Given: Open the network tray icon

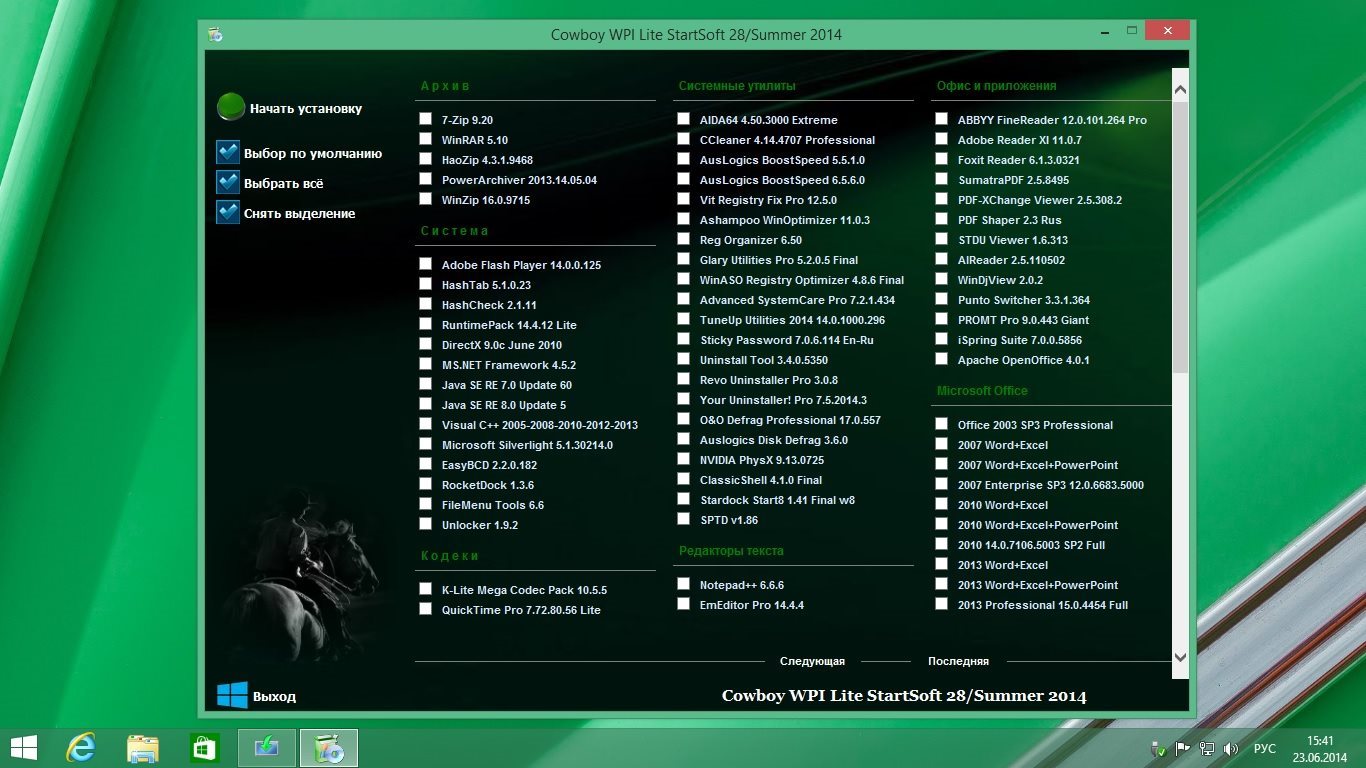Looking at the screenshot, I should point(1207,748).
